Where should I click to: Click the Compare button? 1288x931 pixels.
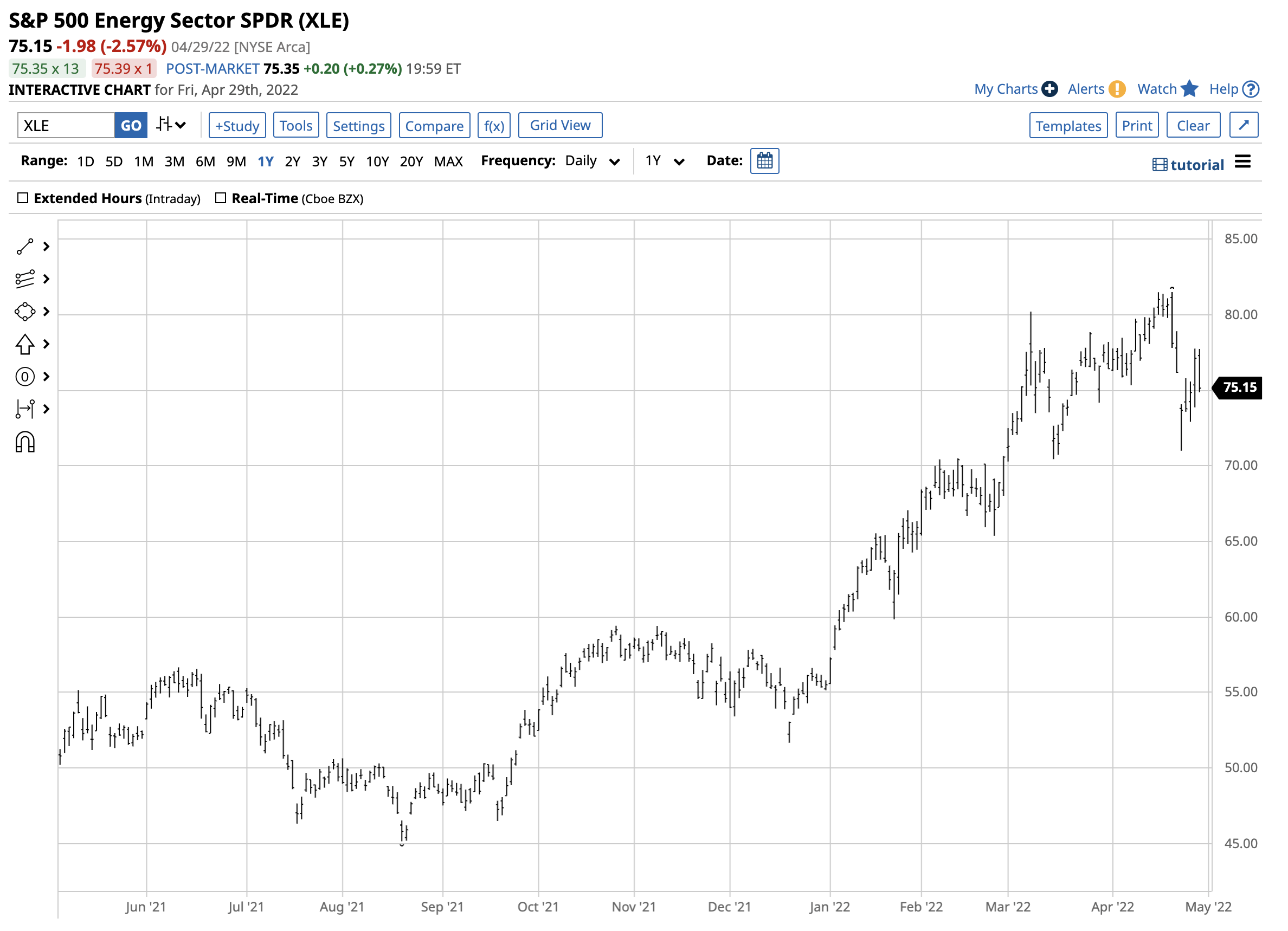[435, 126]
